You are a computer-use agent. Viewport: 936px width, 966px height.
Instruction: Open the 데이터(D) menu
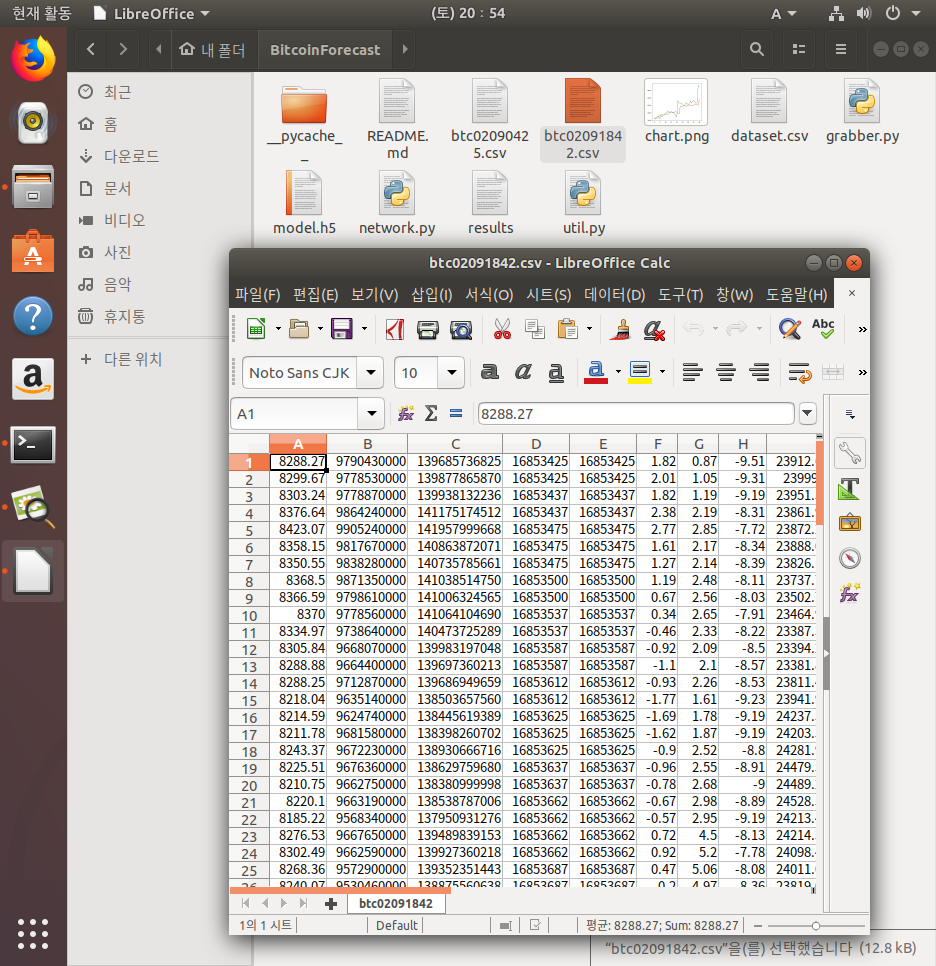(x=615, y=295)
